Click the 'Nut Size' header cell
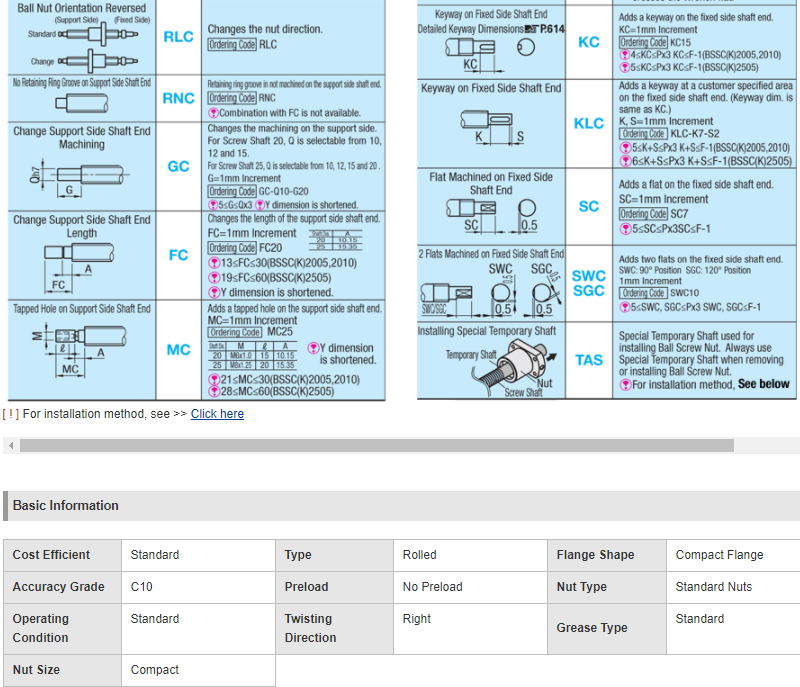The height and width of the screenshot is (687, 800). tap(62, 670)
